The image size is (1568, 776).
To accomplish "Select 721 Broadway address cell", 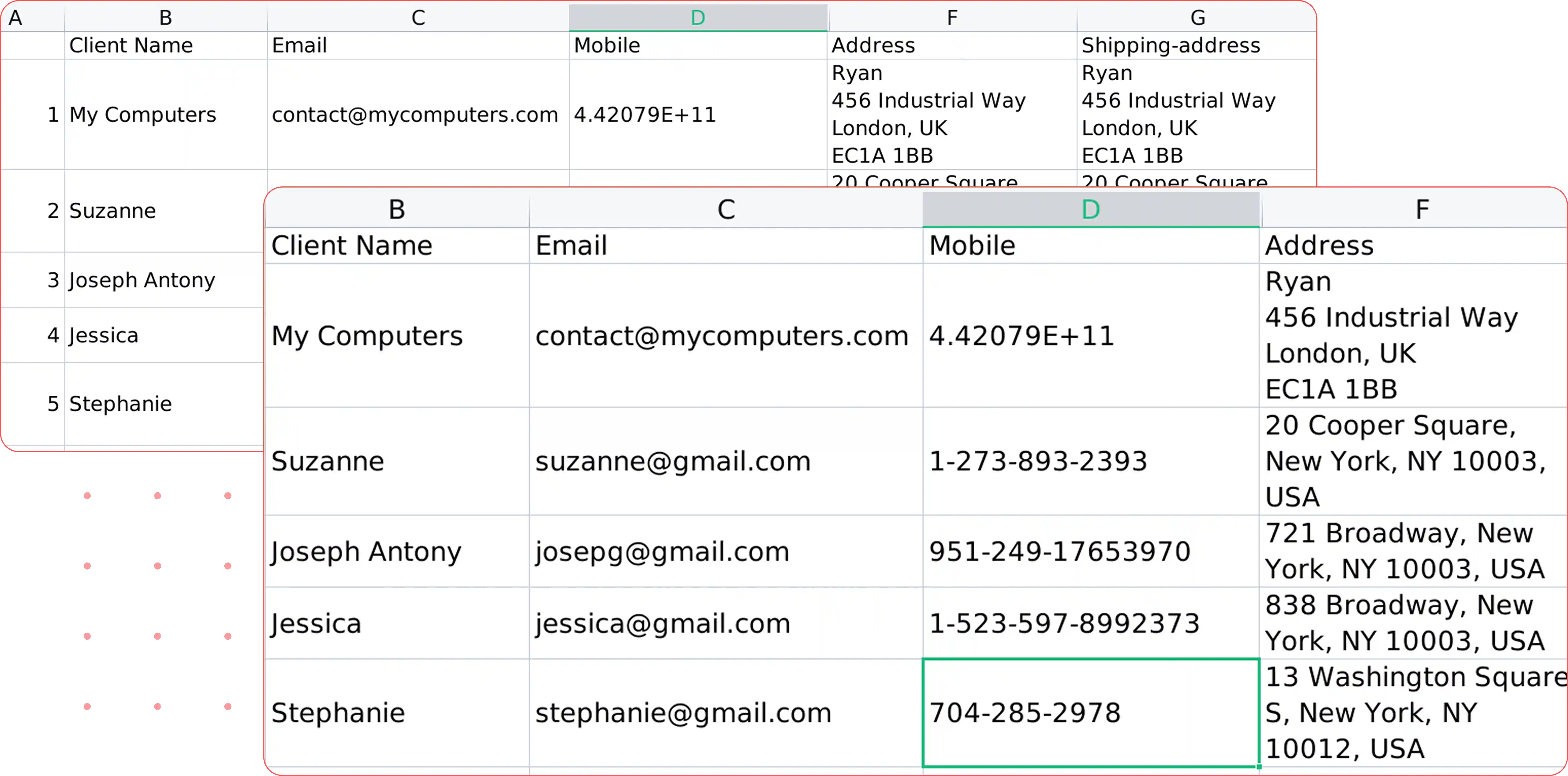I will [x=1414, y=551].
